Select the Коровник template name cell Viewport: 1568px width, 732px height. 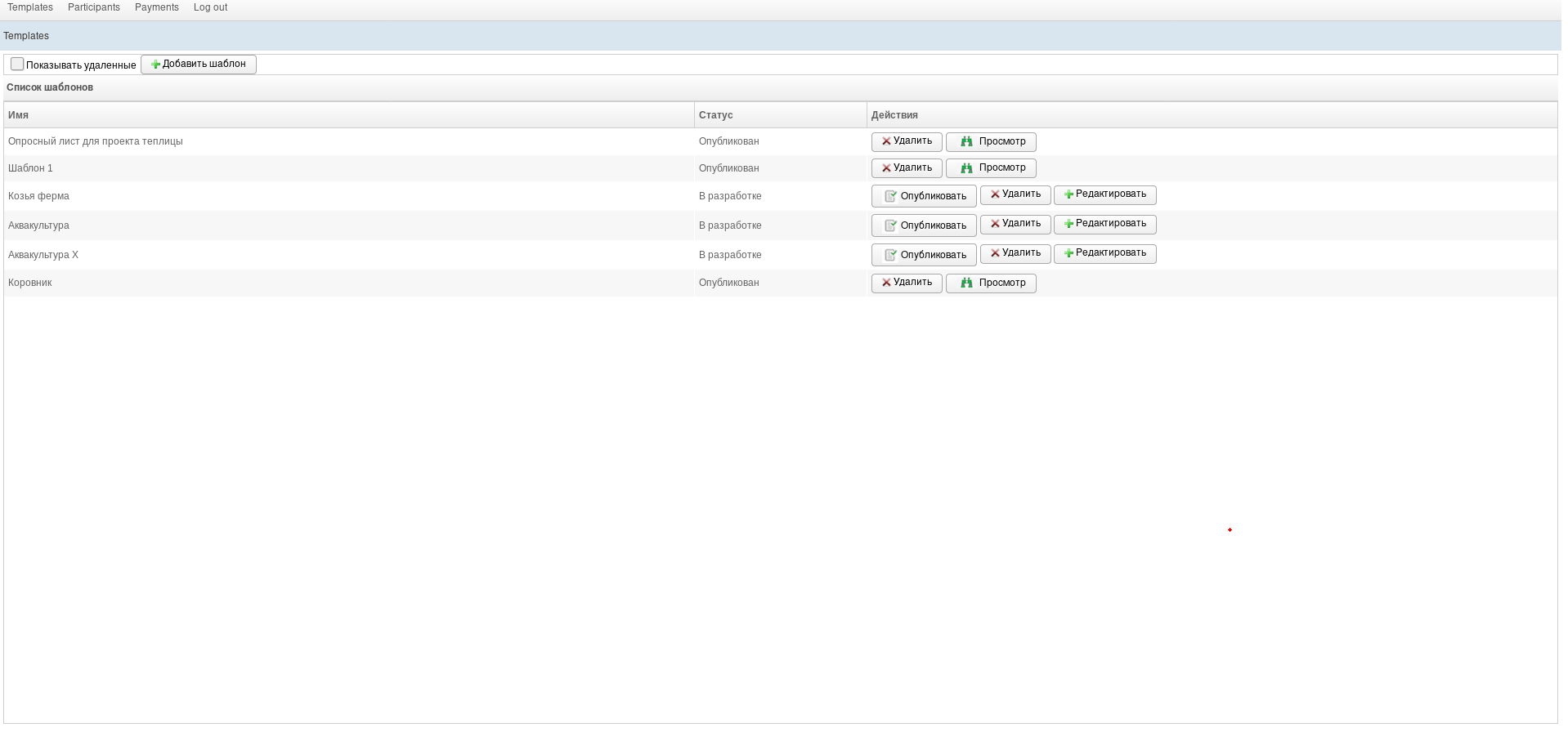point(30,283)
